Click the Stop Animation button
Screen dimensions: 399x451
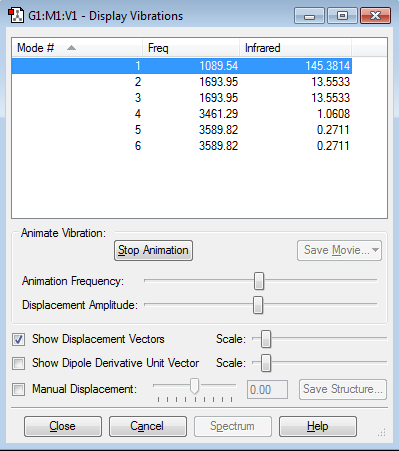[x=153, y=250]
